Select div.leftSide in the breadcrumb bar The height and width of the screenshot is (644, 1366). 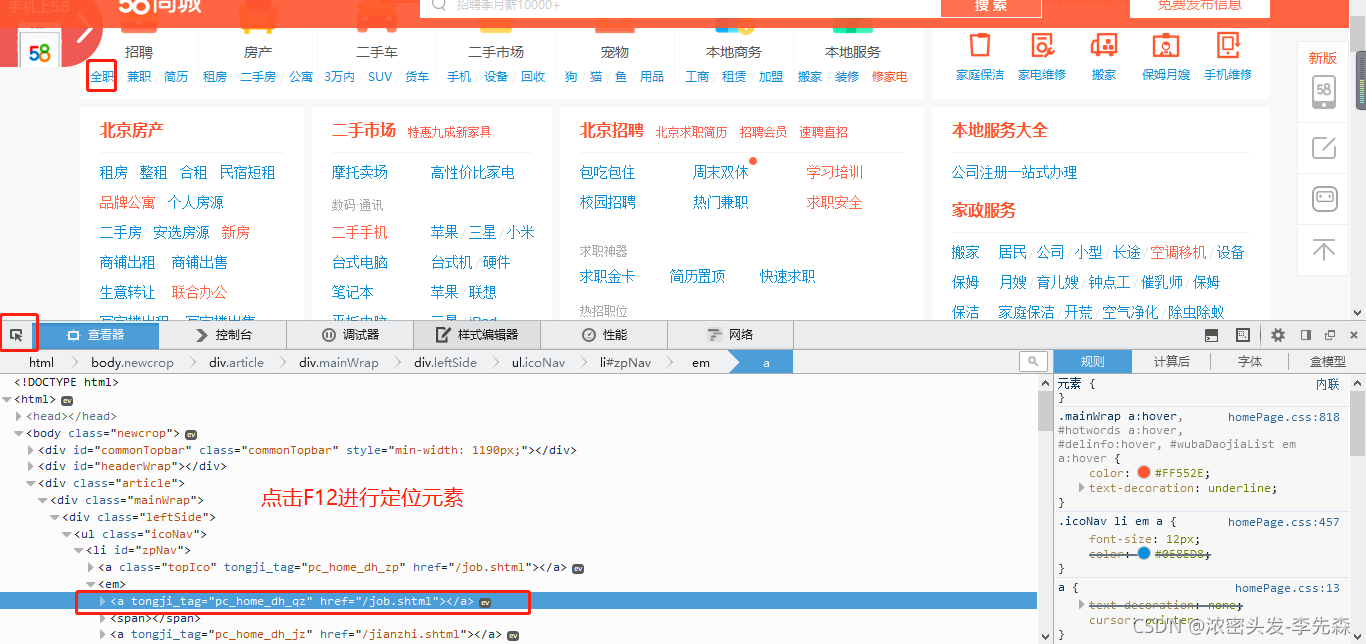445,362
